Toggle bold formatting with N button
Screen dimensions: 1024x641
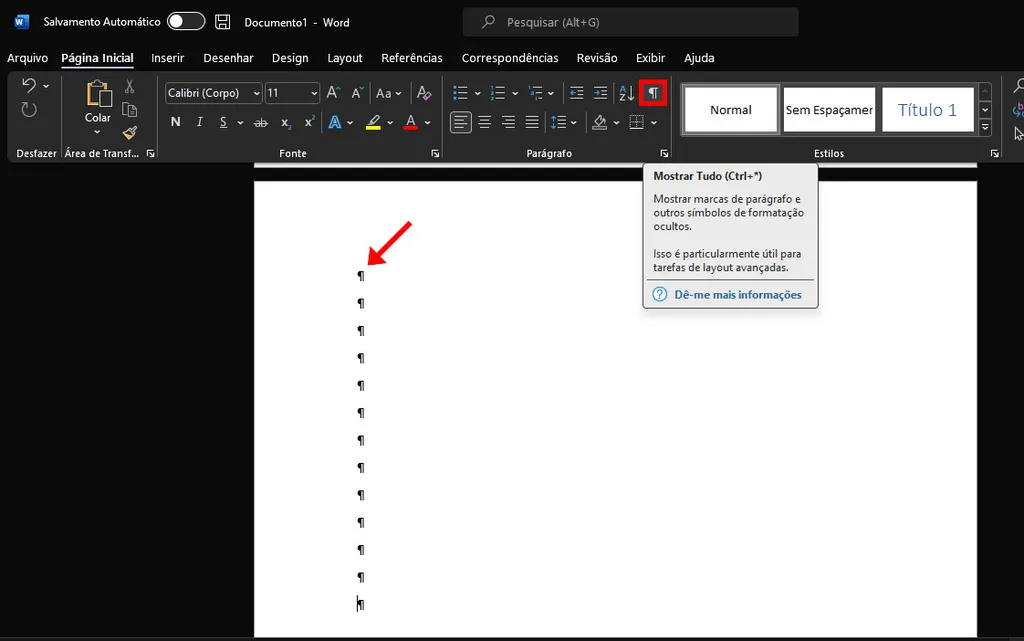point(176,122)
